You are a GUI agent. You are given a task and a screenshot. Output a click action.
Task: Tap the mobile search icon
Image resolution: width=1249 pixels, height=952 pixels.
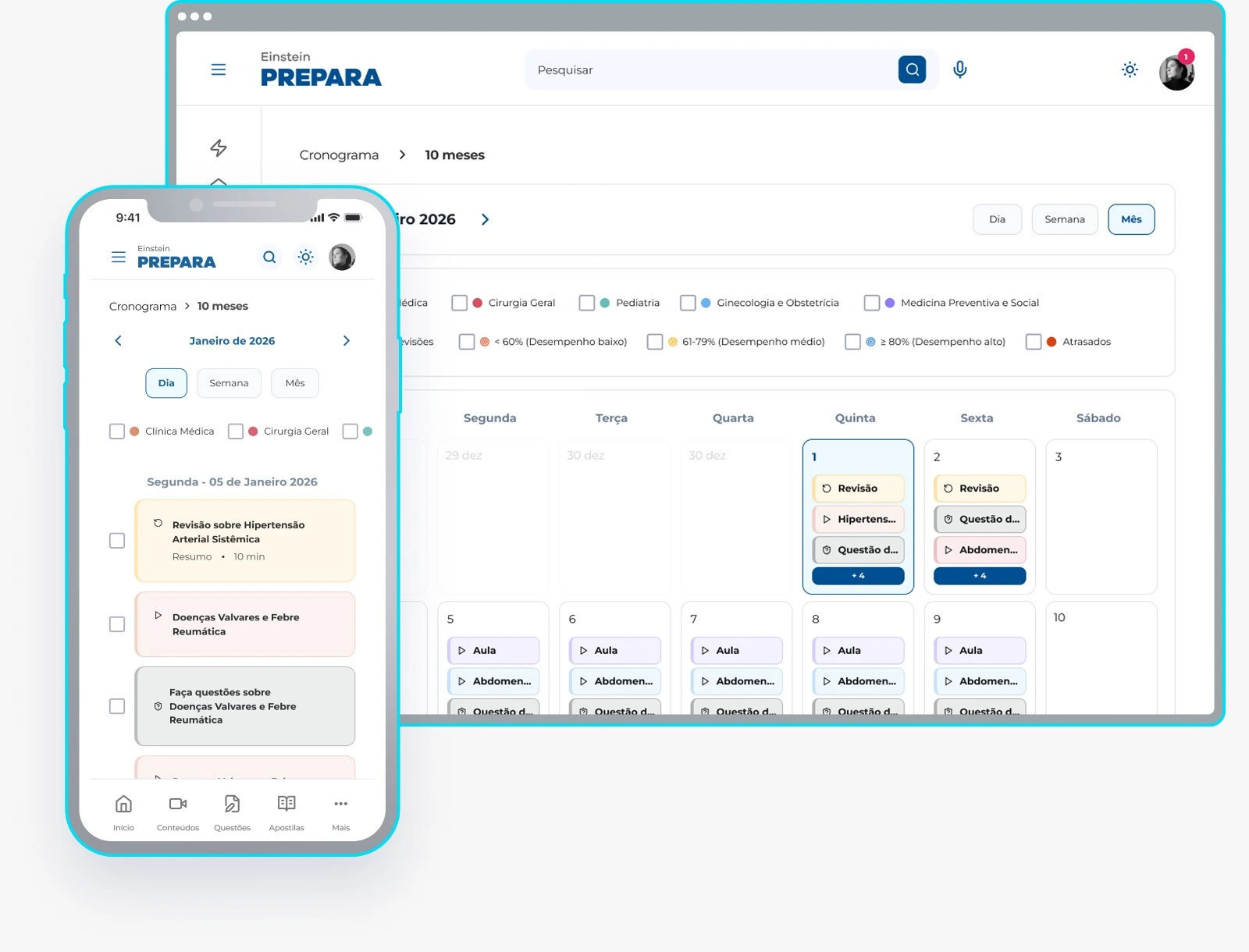[269, 257]
